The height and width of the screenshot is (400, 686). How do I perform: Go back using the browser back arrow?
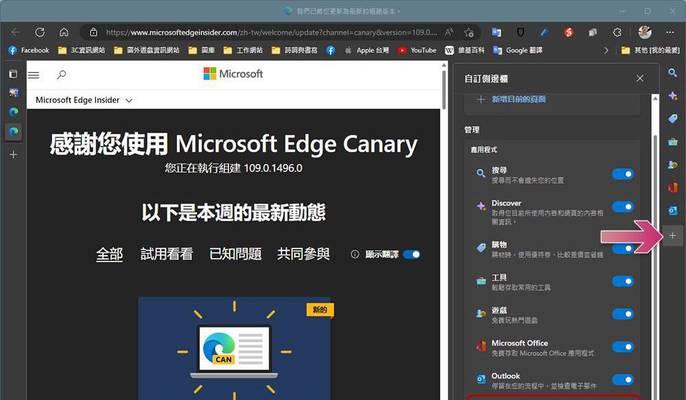coord(16,32)
